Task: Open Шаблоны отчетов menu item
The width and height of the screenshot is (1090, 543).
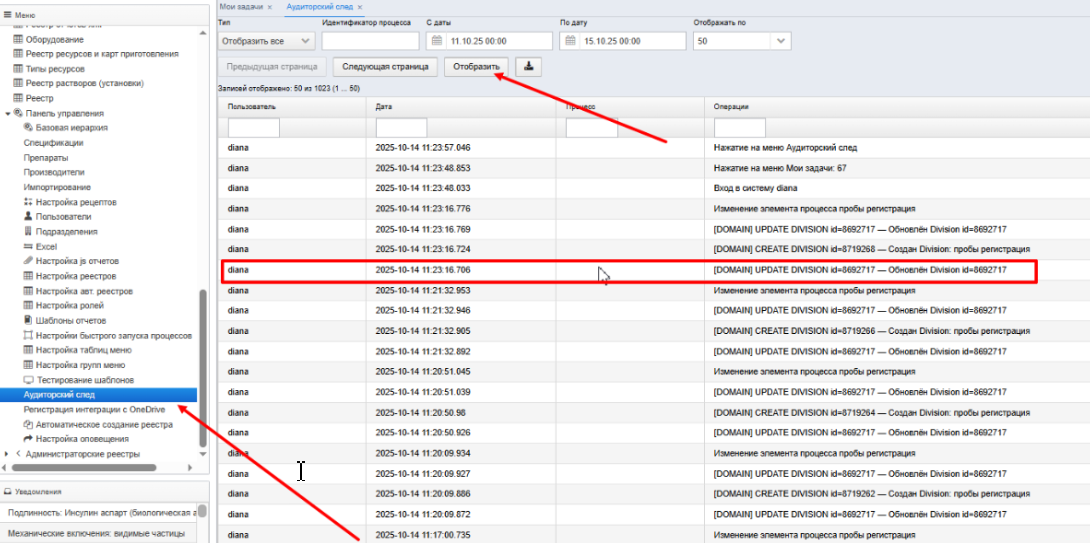Action: point(65,321)
